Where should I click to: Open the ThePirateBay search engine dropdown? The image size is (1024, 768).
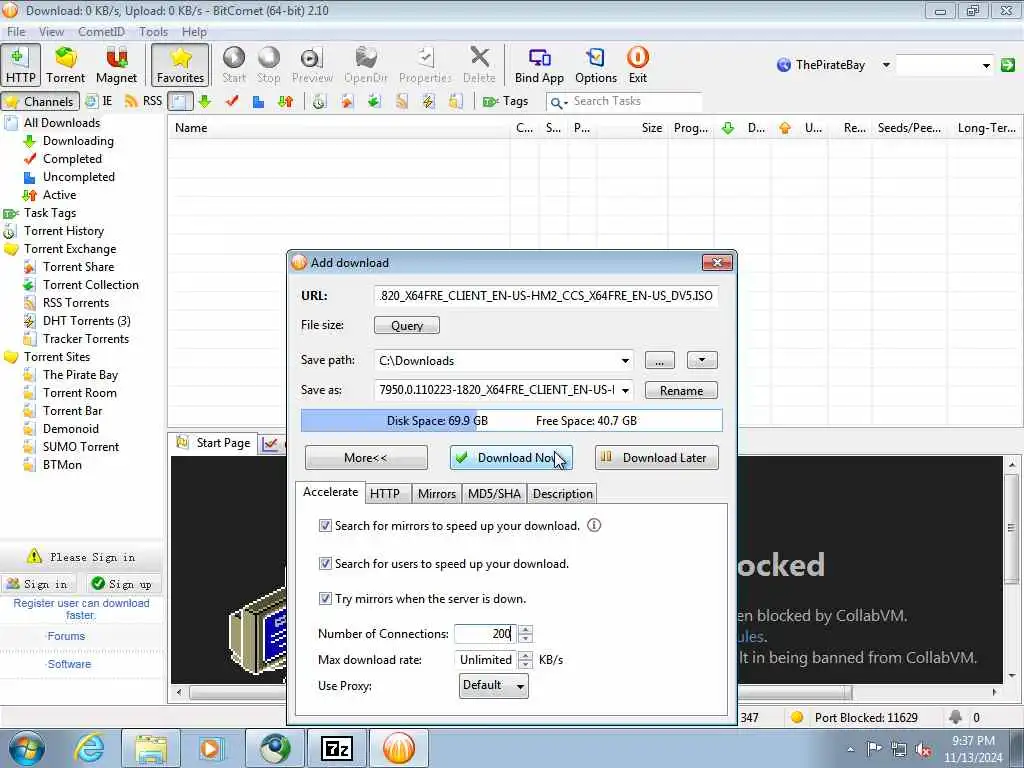(x=886, y=65)
